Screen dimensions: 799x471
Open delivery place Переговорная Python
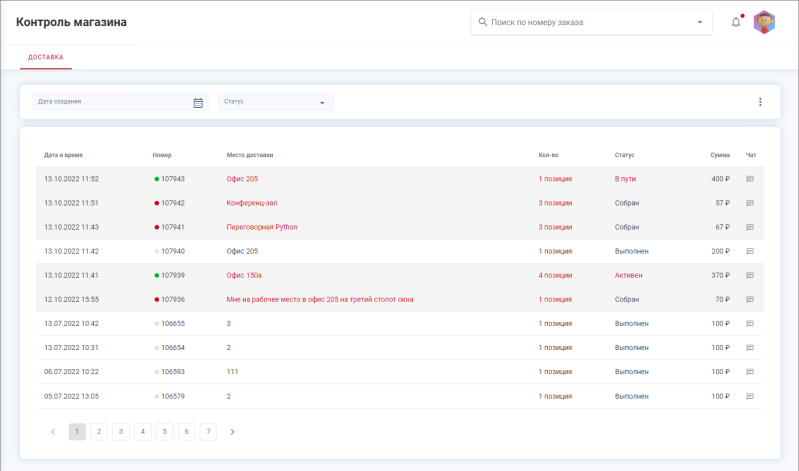[x=262, y=227]
